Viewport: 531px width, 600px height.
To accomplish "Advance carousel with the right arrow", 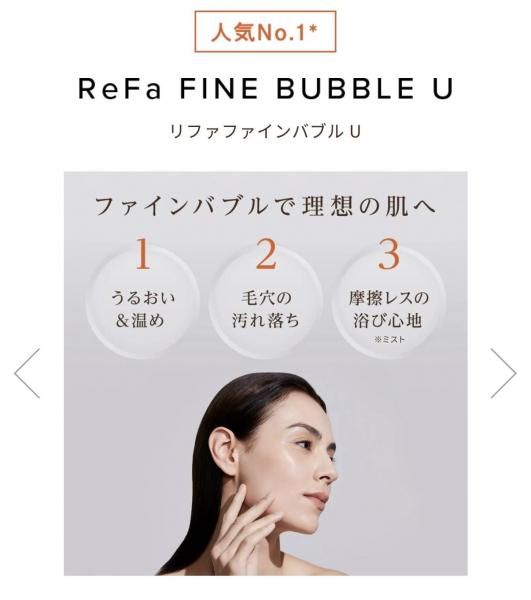I will pos(503,373).
